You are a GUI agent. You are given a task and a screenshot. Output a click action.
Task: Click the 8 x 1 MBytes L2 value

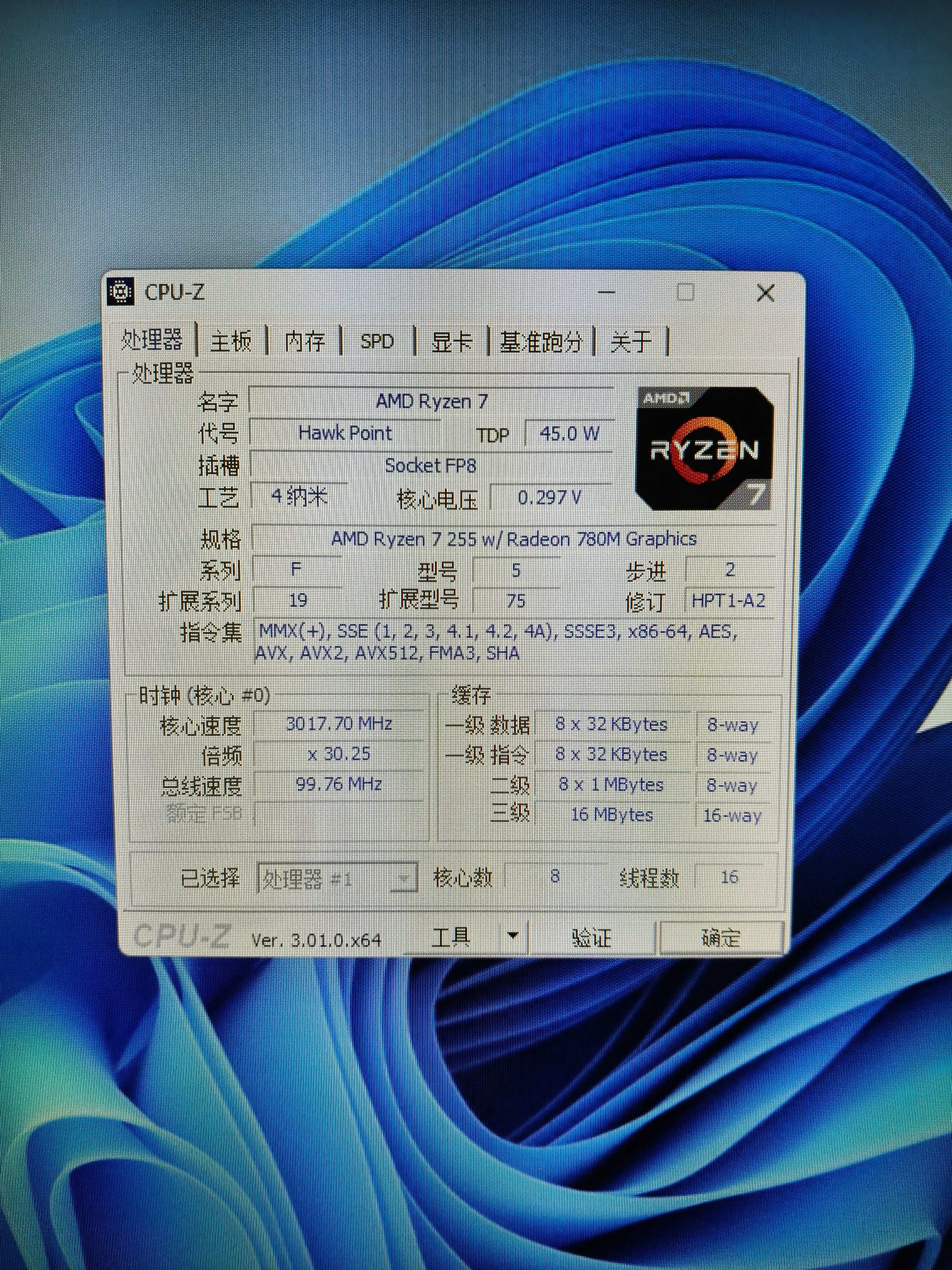(x=612, y=784)
